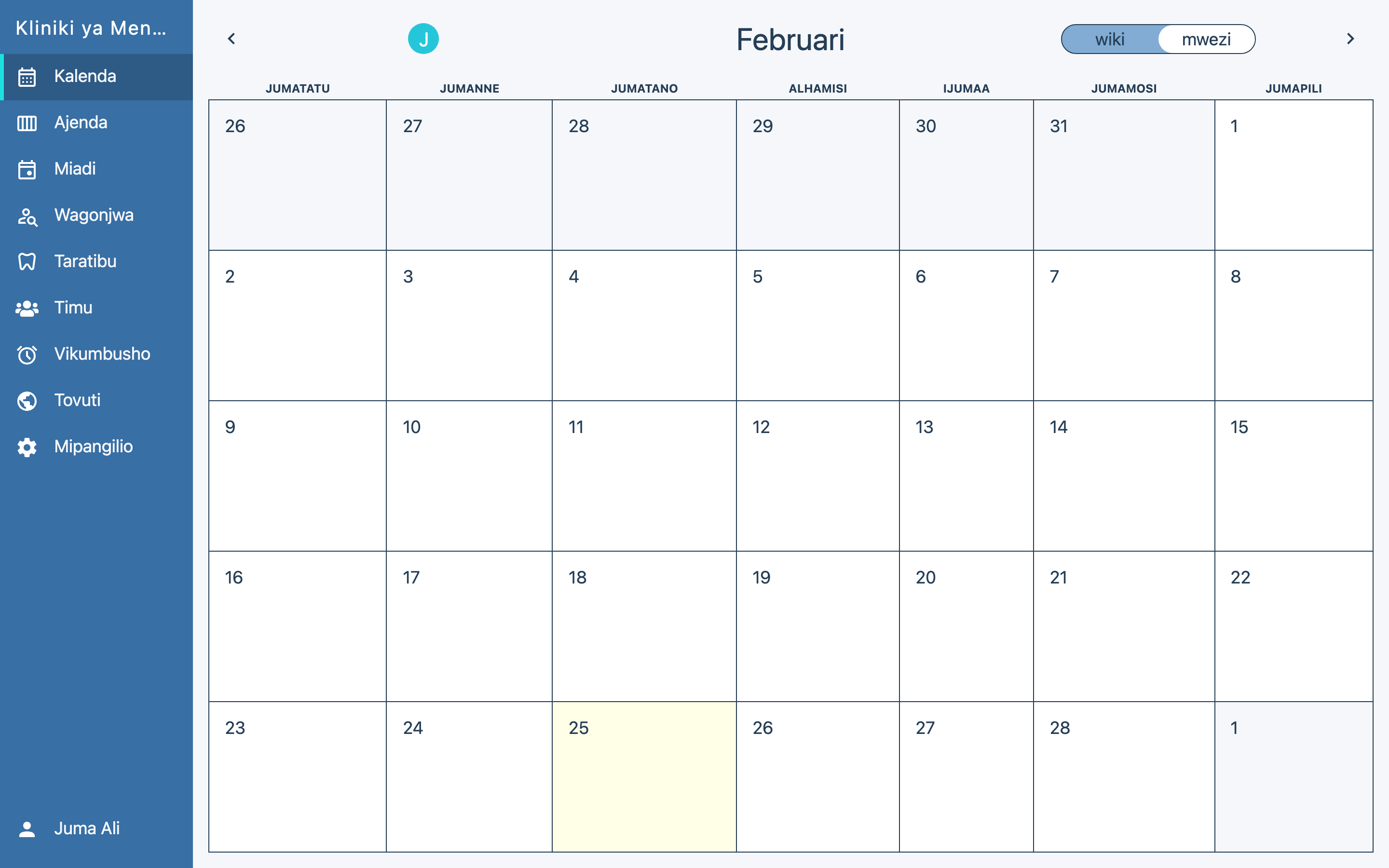Open Tovuti globe icon
Viewport: 1389px width, 868px height.
coord(27,401)
